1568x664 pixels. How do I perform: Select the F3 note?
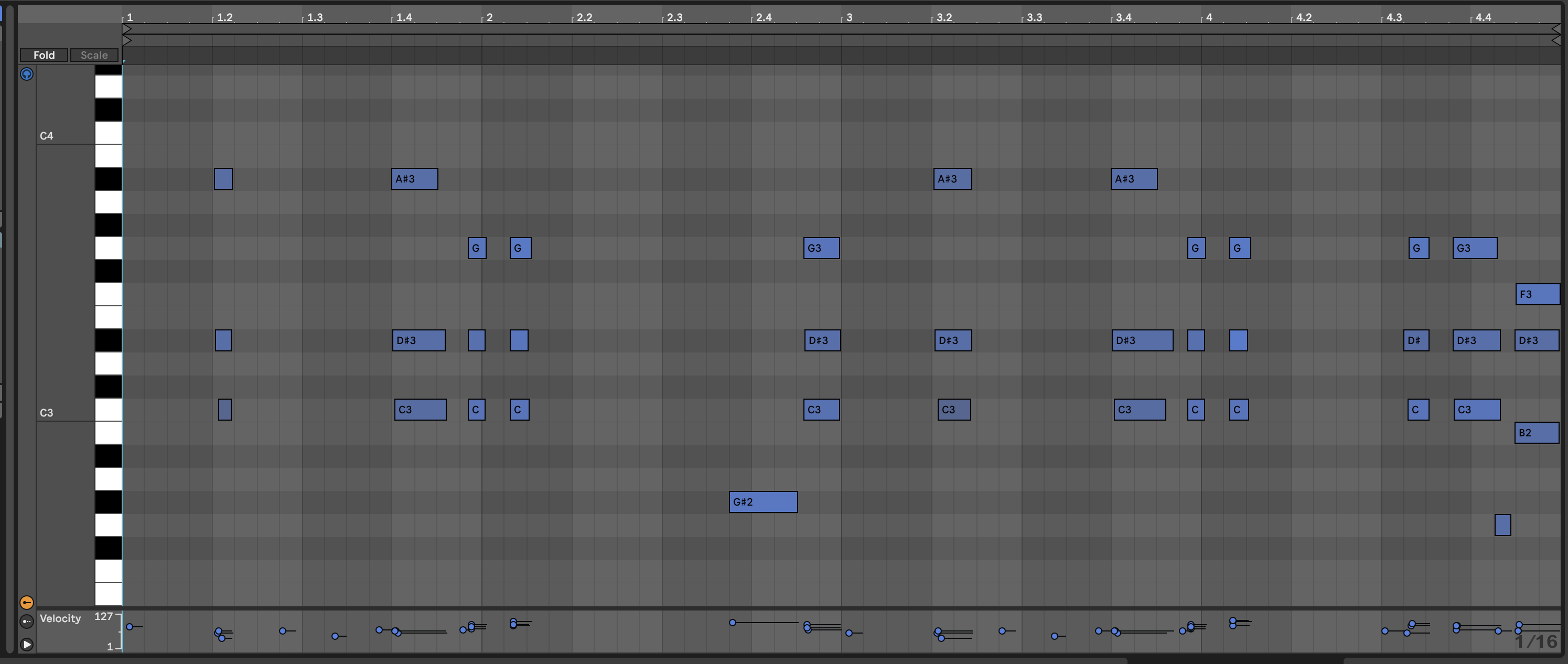tap(1538, 295)
